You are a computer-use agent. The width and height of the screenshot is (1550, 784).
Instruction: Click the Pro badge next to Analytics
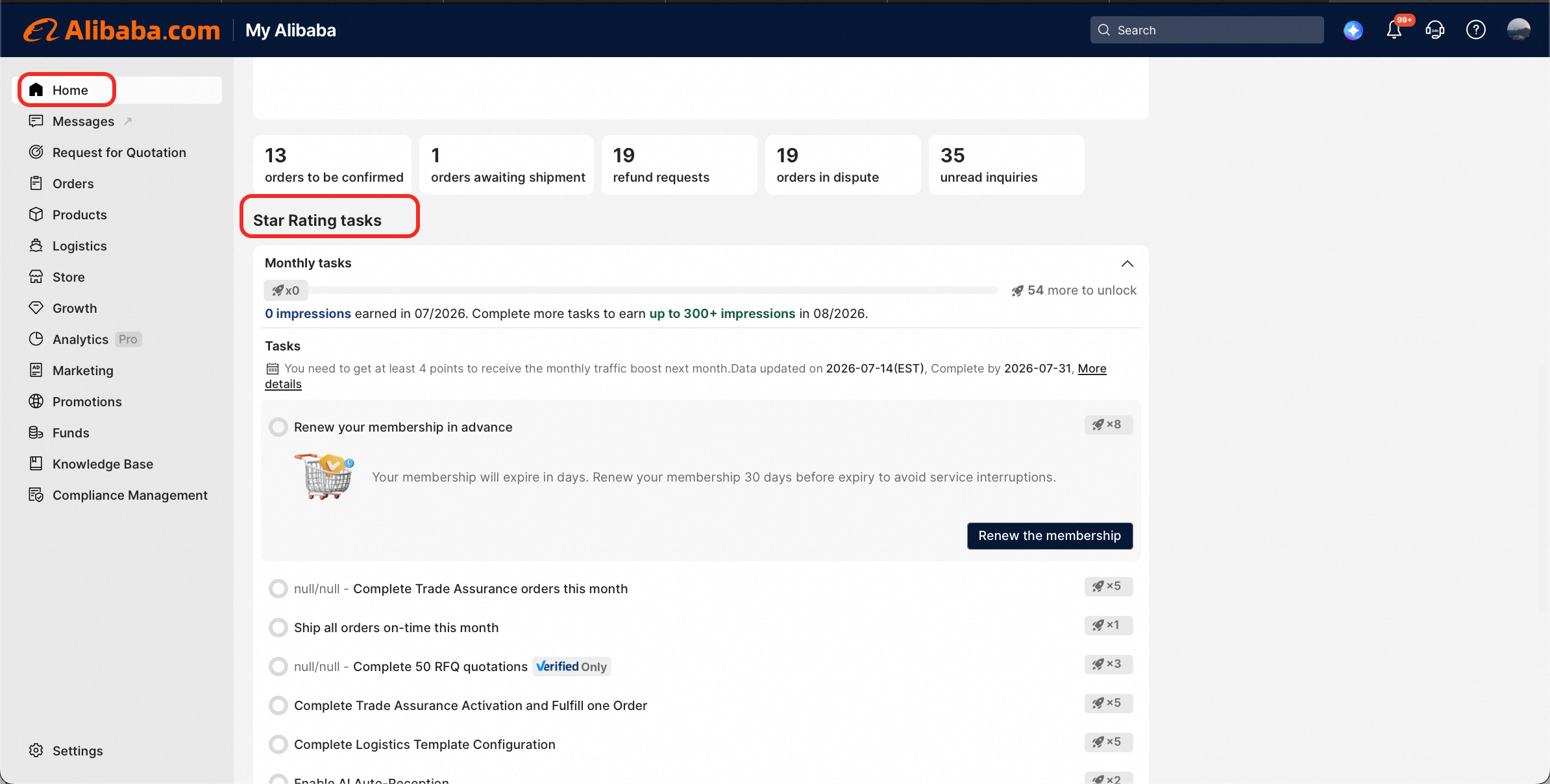click(128, 339)
